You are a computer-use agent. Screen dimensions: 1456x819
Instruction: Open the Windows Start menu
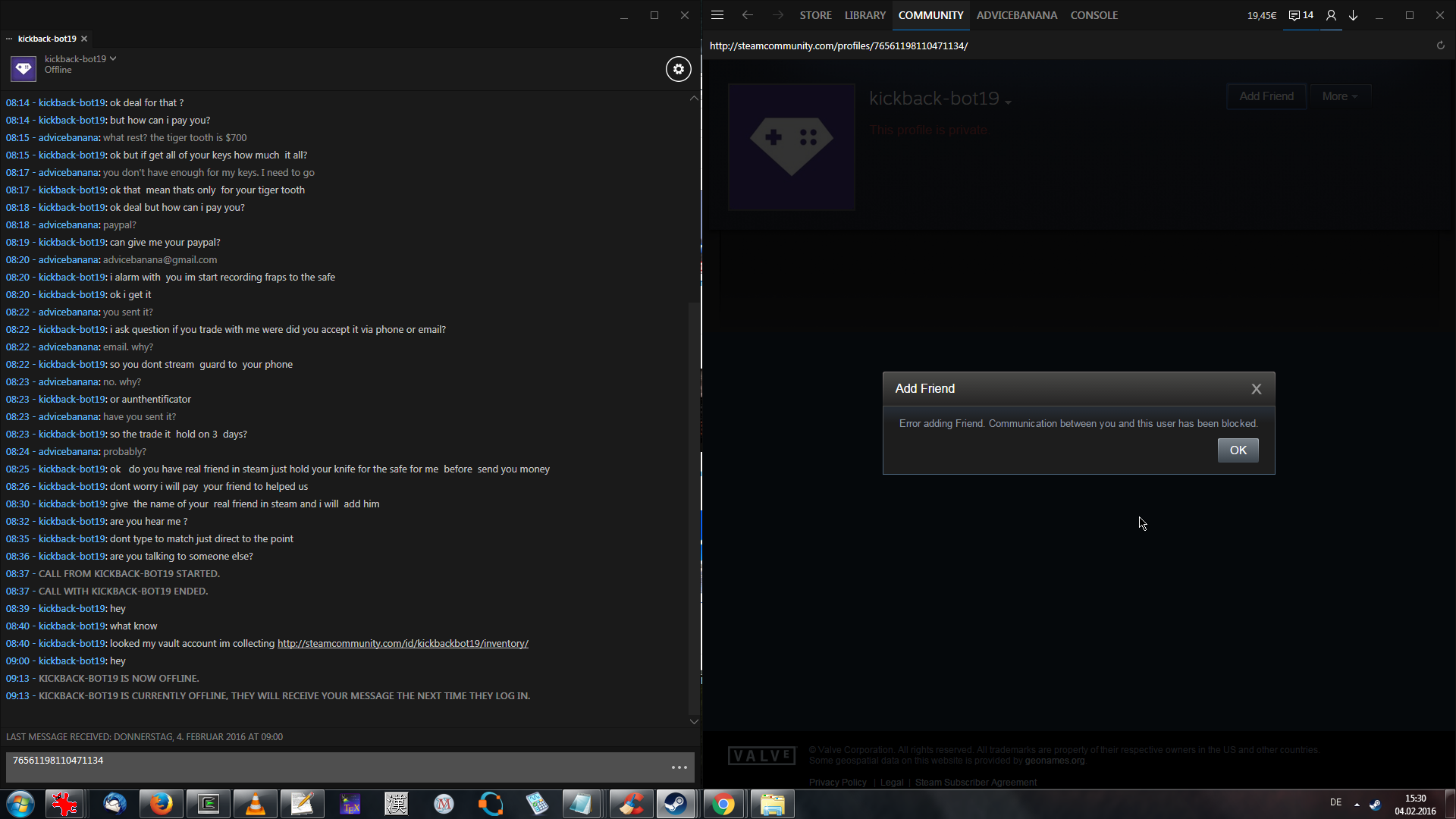point(20,804)
